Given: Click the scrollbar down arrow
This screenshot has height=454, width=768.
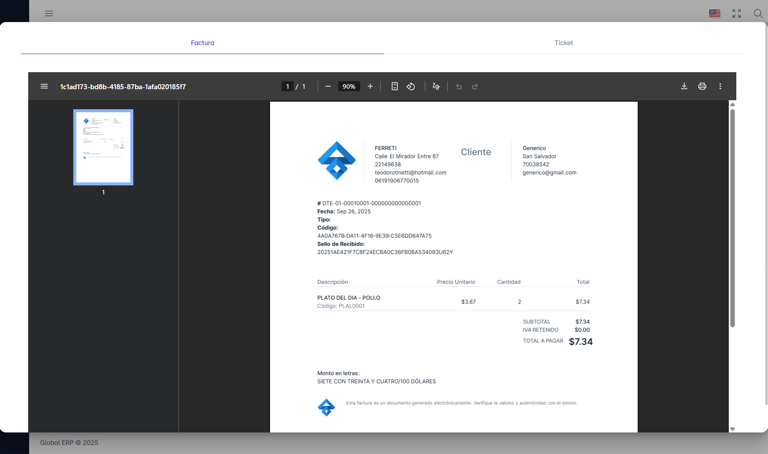Looking at the screenshot, I should (732, 429).
